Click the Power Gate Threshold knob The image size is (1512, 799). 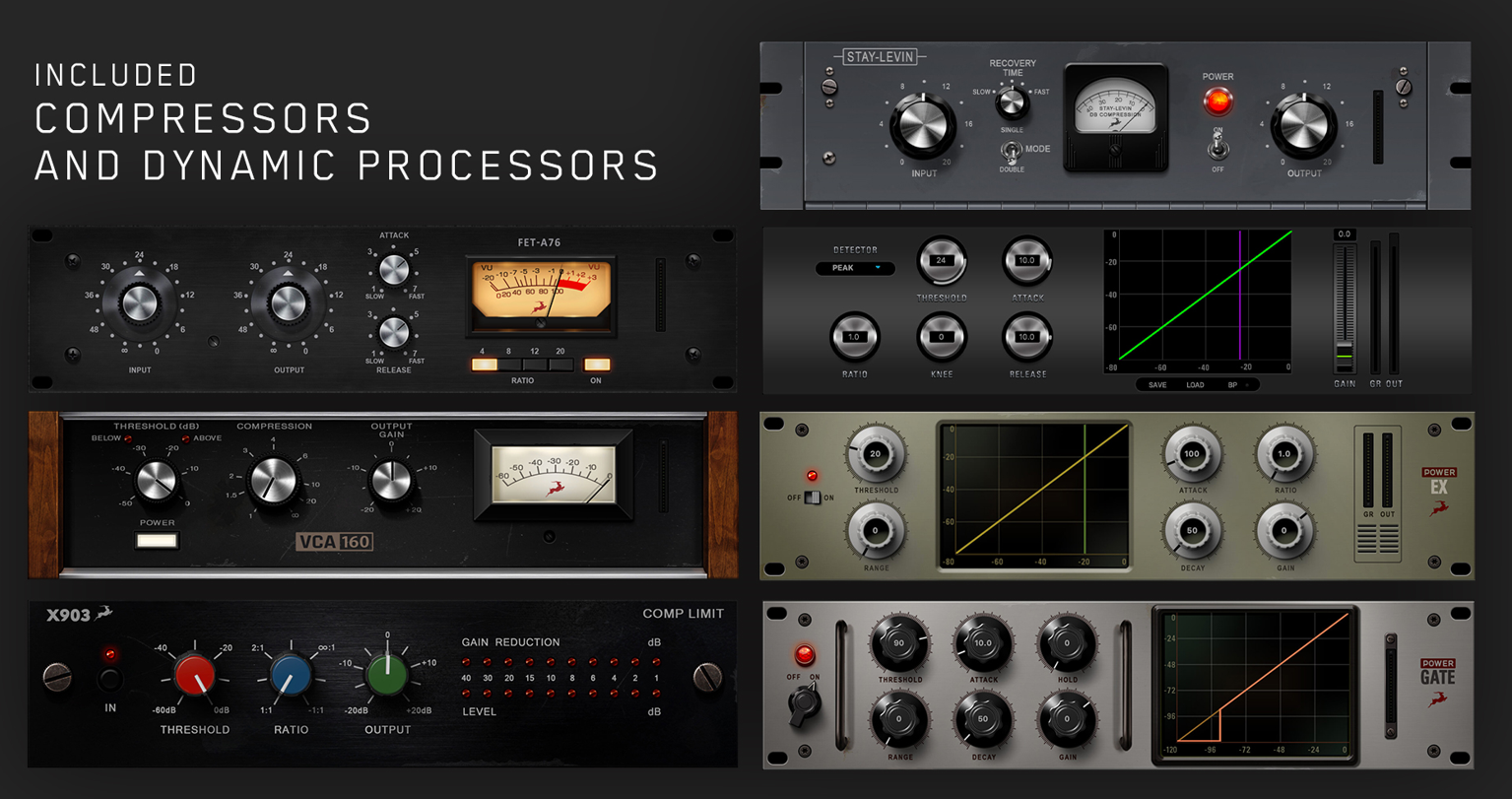pos(899,643)
